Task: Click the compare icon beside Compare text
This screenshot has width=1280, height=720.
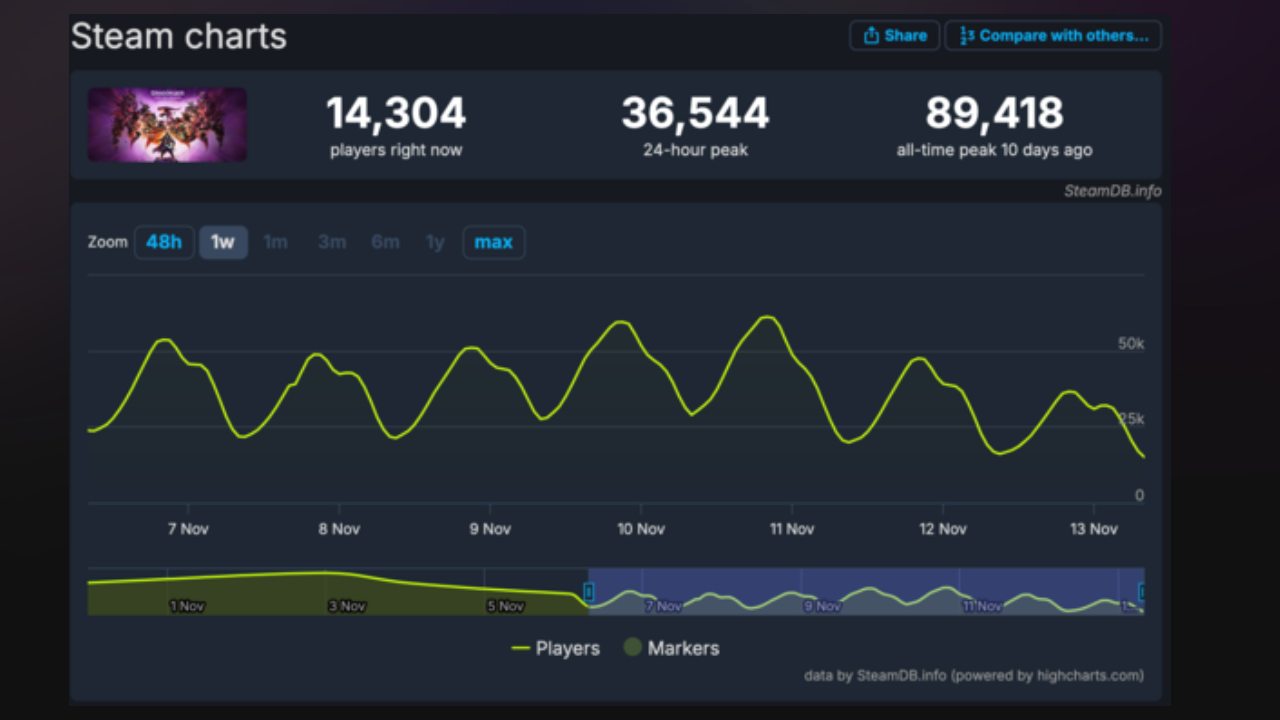Action: tap(966, 35)
